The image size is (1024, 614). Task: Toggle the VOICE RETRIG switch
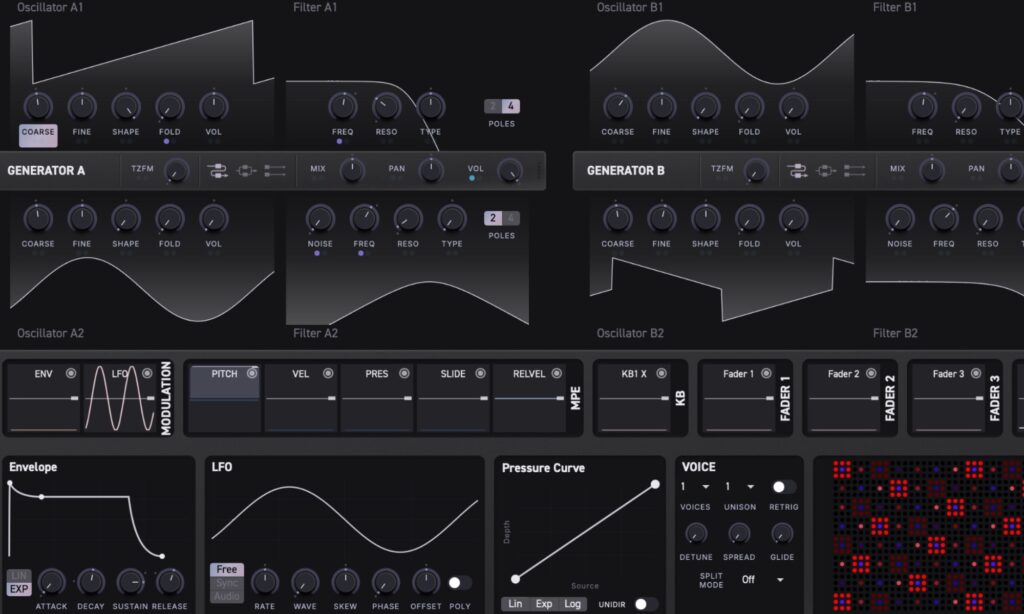[783, 487]
